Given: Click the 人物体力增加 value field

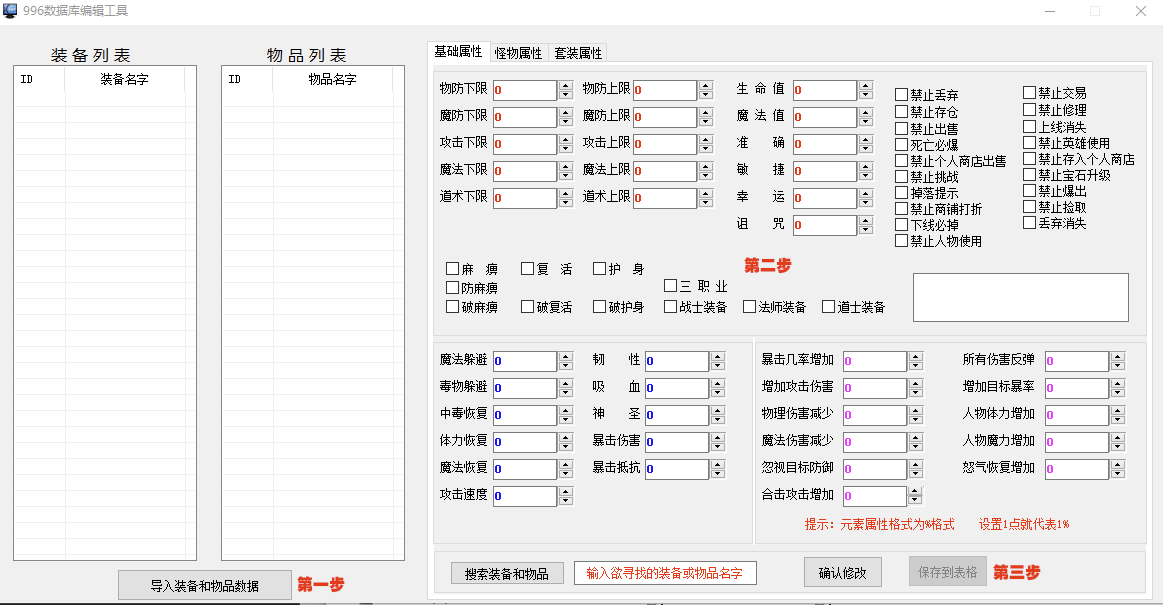Looking at the screenshot, I should [1077, 415].
